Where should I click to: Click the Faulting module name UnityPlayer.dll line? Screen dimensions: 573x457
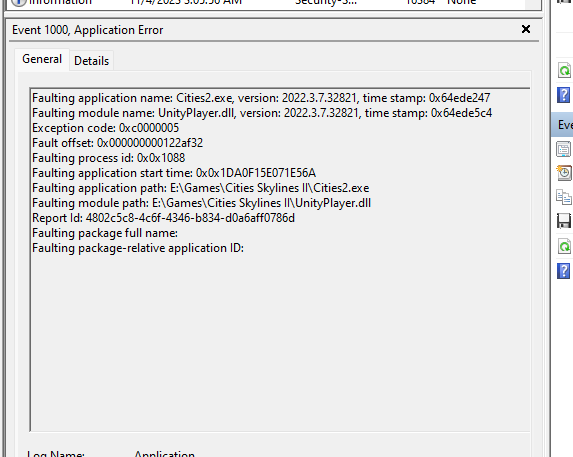(x=262, y=113)
